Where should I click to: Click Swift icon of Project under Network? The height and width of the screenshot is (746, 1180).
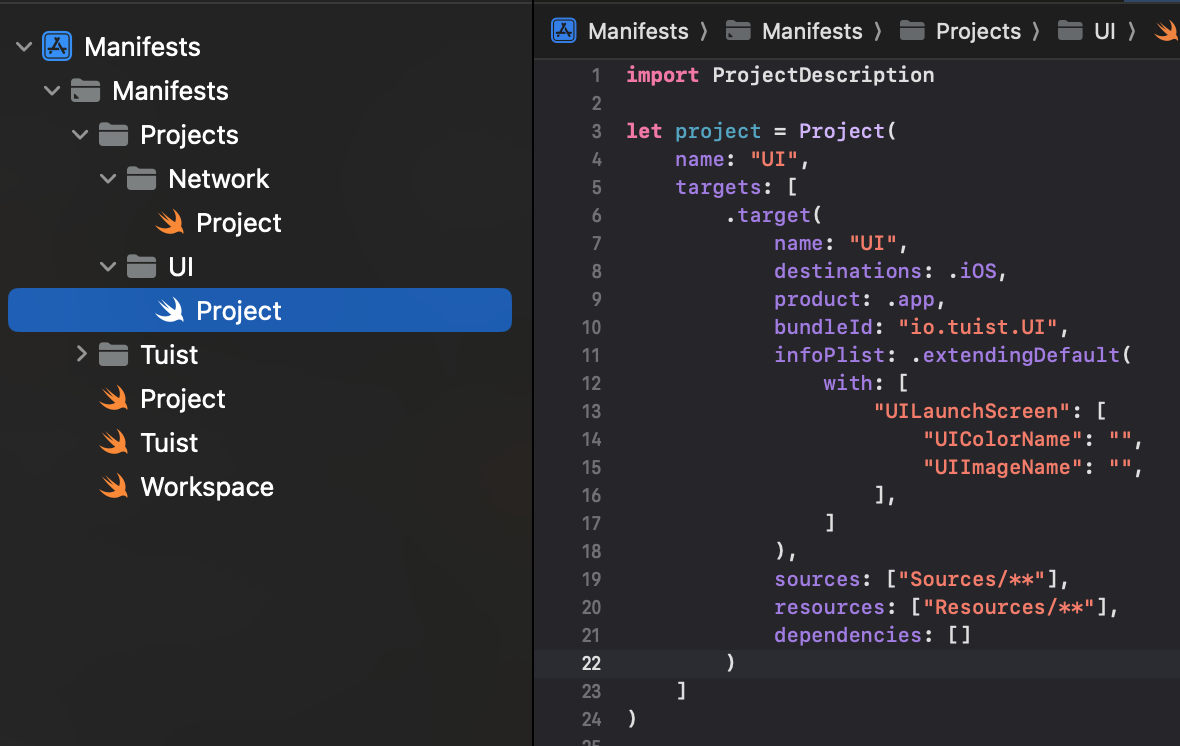pyautogui.click(x=170, y=222)
